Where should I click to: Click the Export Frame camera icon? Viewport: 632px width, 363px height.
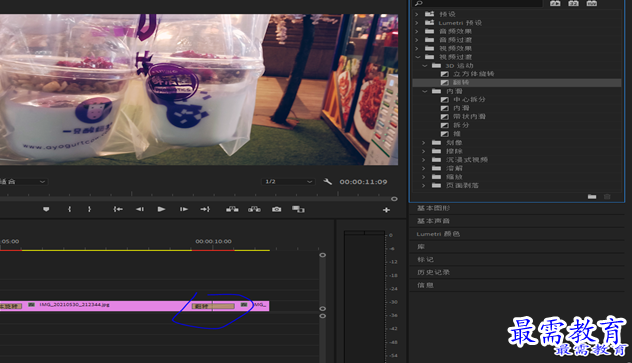276,209
